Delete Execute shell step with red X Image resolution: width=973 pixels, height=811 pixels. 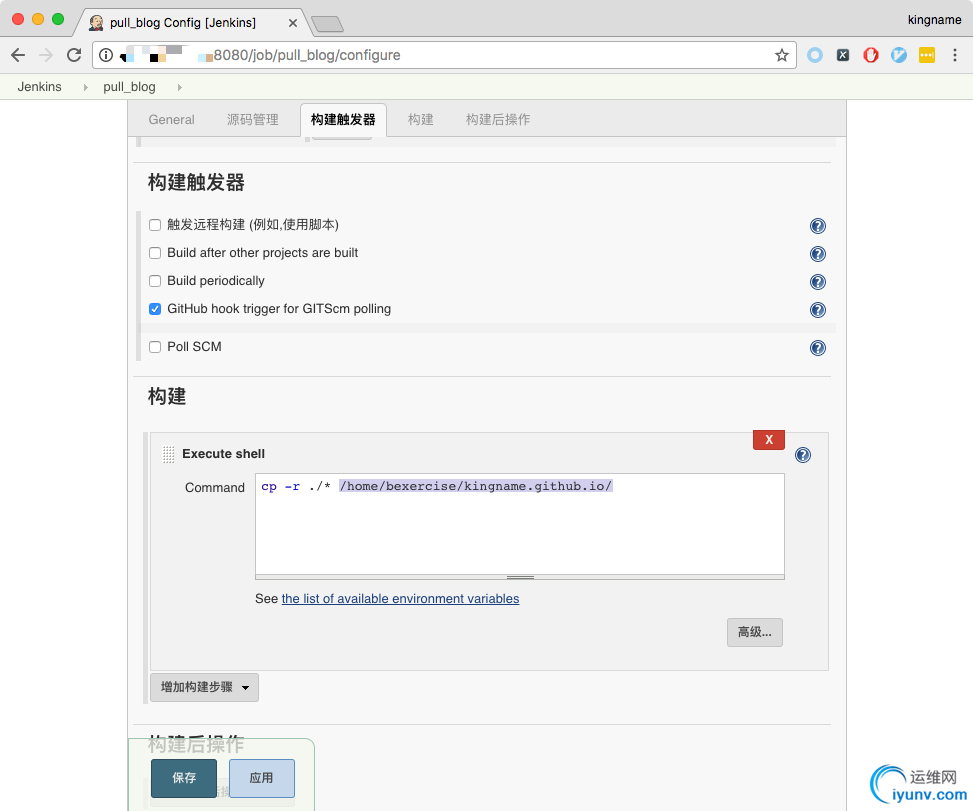[769, 440]
